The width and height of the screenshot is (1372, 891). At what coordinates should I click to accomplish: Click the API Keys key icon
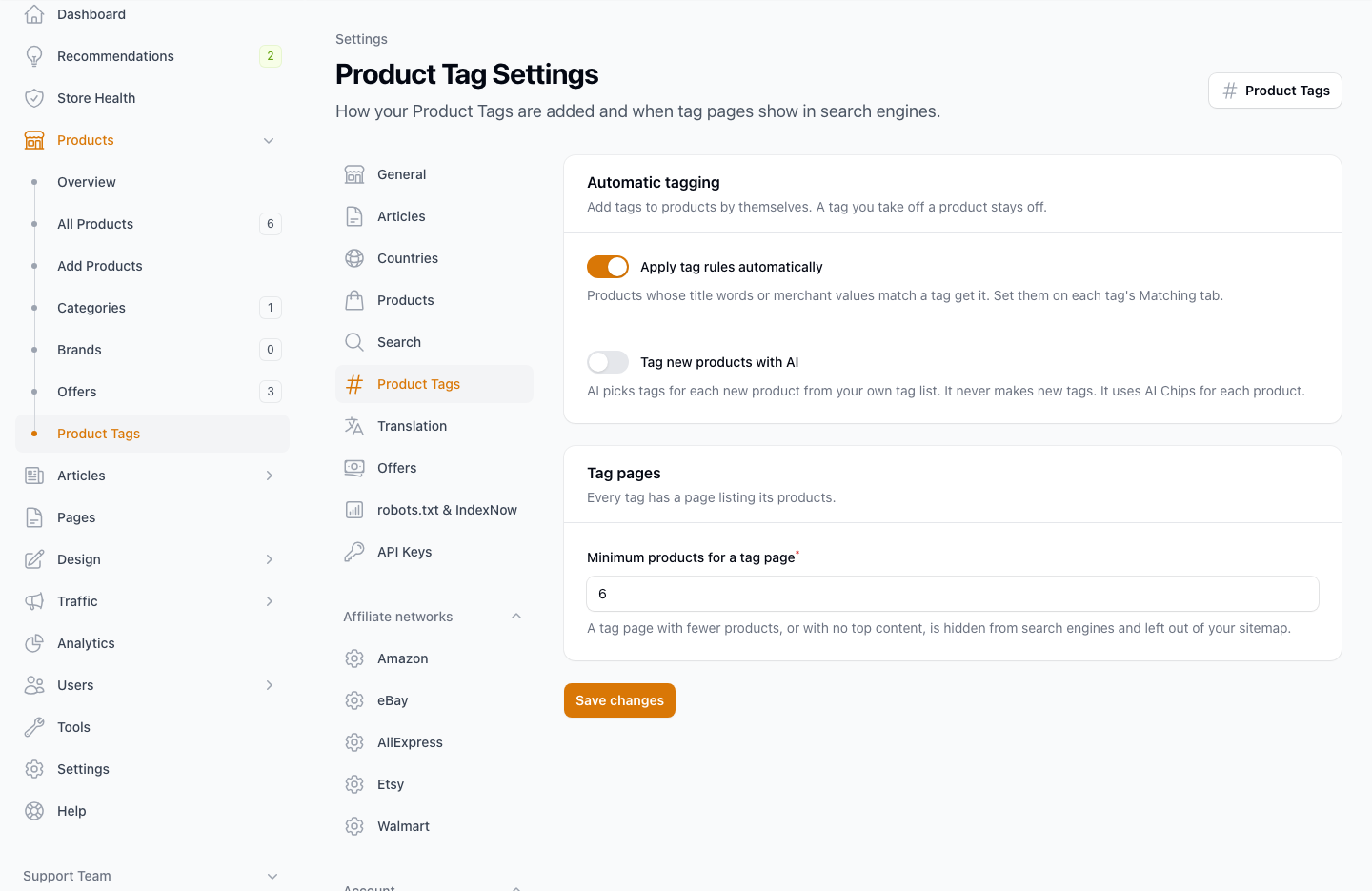(354, 552)
